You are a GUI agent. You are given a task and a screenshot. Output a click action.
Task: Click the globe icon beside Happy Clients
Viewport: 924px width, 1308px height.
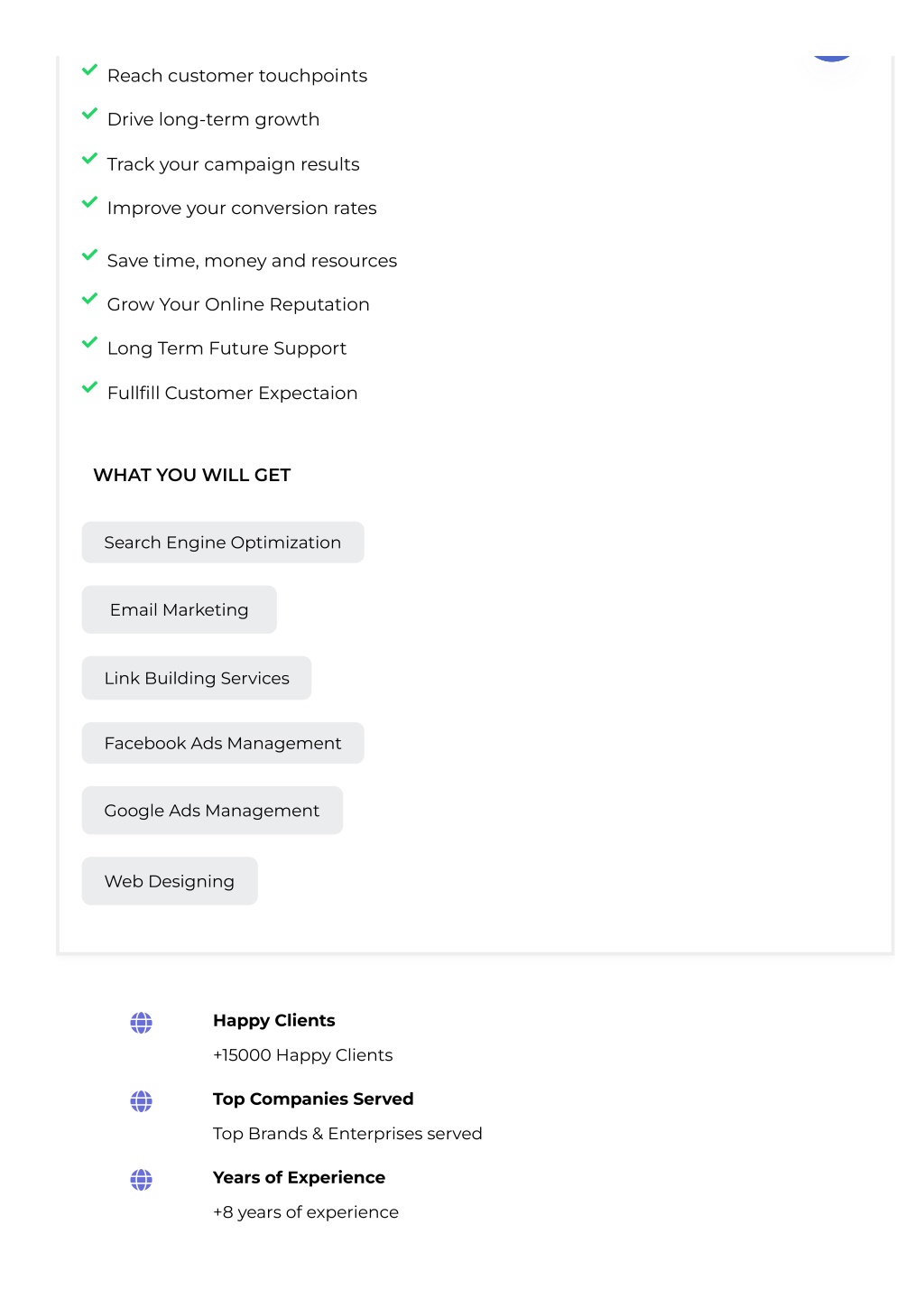pos(141,1023)
